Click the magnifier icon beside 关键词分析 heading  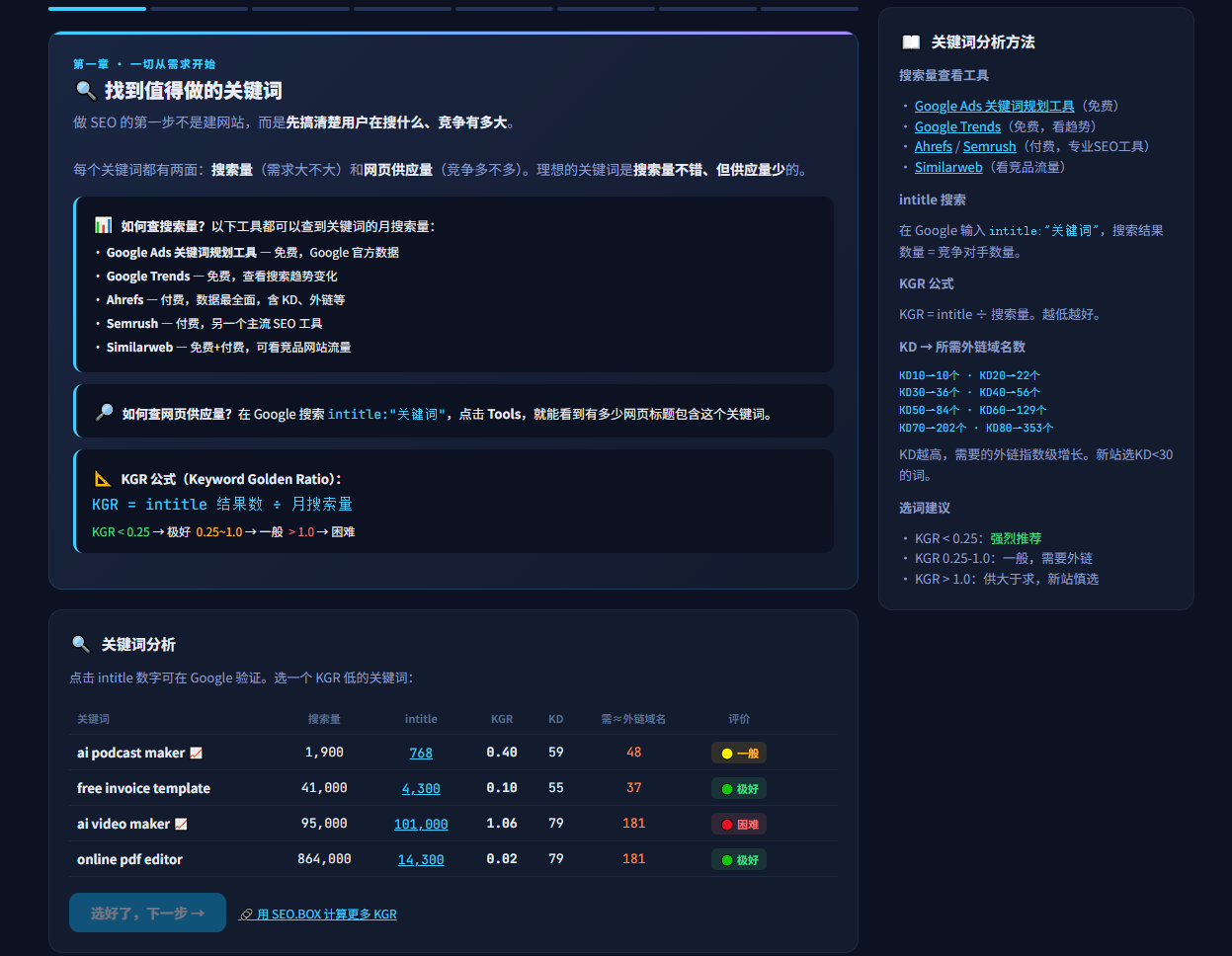tap(81, 644)
